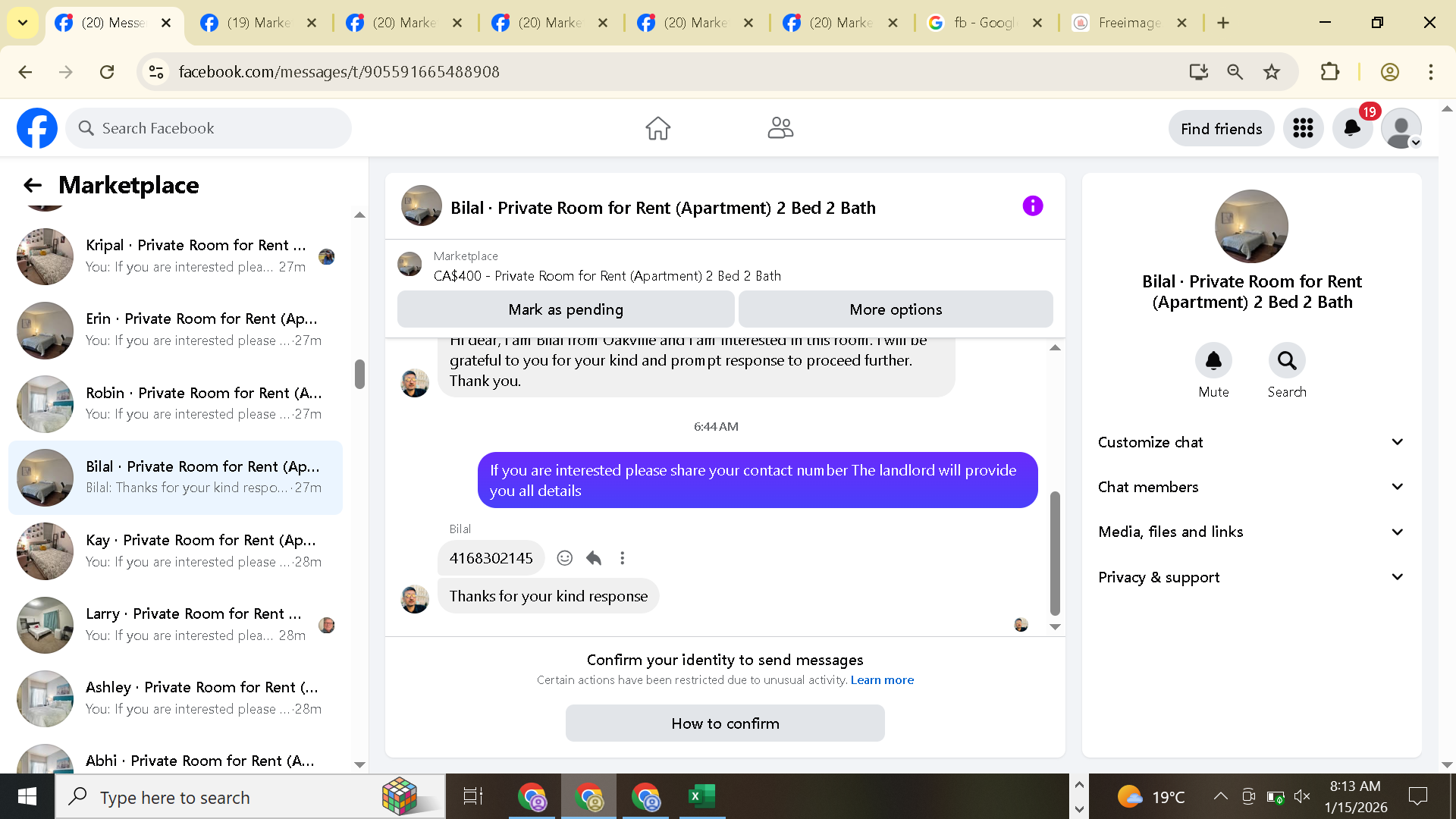Image resolution: width=1456 pixels, height=819 pixels.
Task: Open the notifications bell with 19 badge
Action: point(1352,128)
